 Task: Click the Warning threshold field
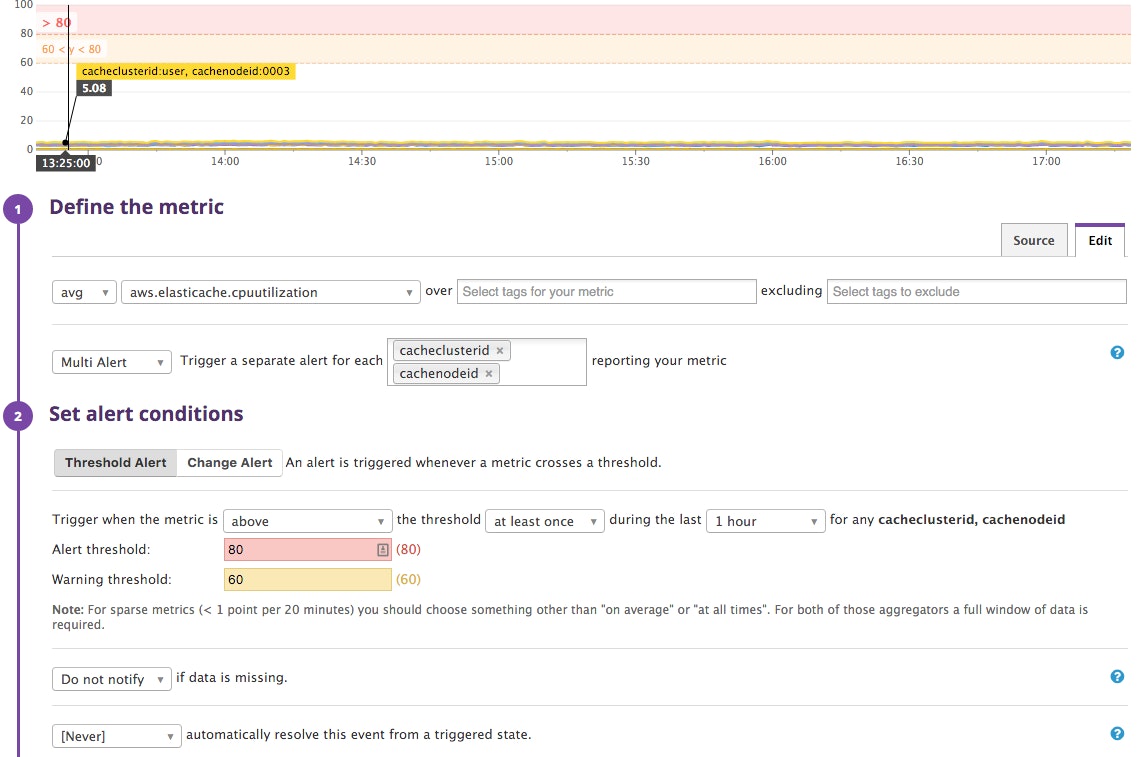308,580
